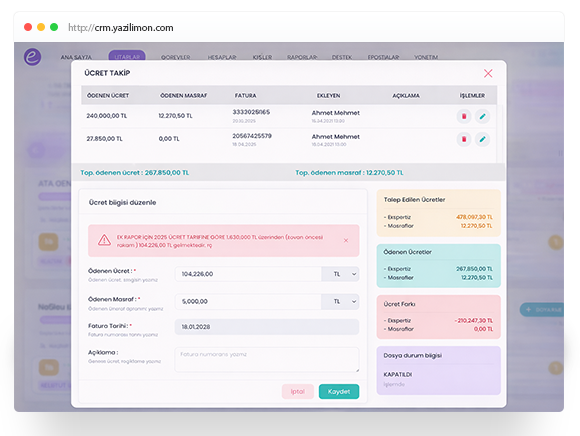Edit the 240.000,00 TL payment row
The image size is (580, 436).
[x=482, y=116]
